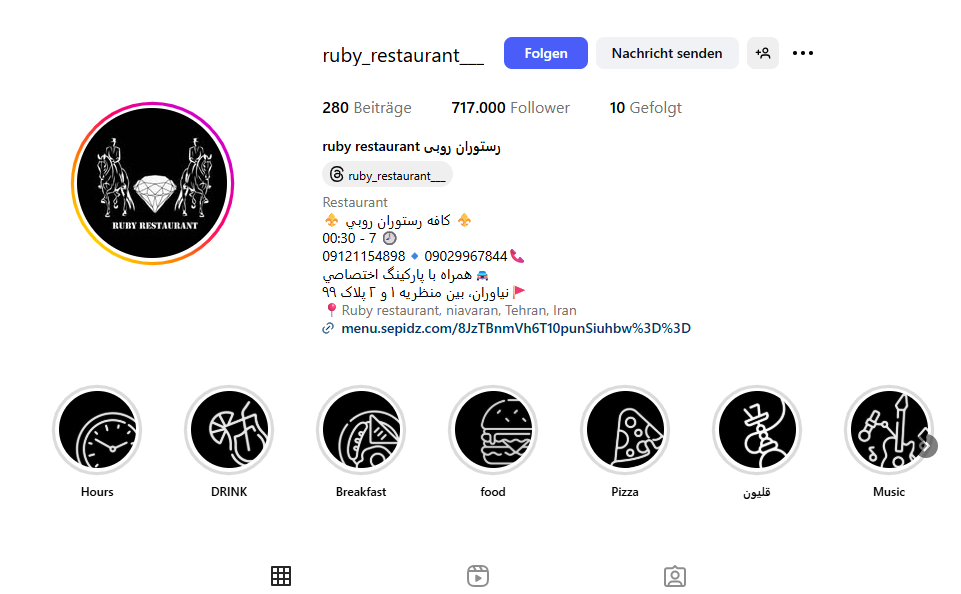
Task: Click the add-person suggestions icon
Action: (762, 53)
